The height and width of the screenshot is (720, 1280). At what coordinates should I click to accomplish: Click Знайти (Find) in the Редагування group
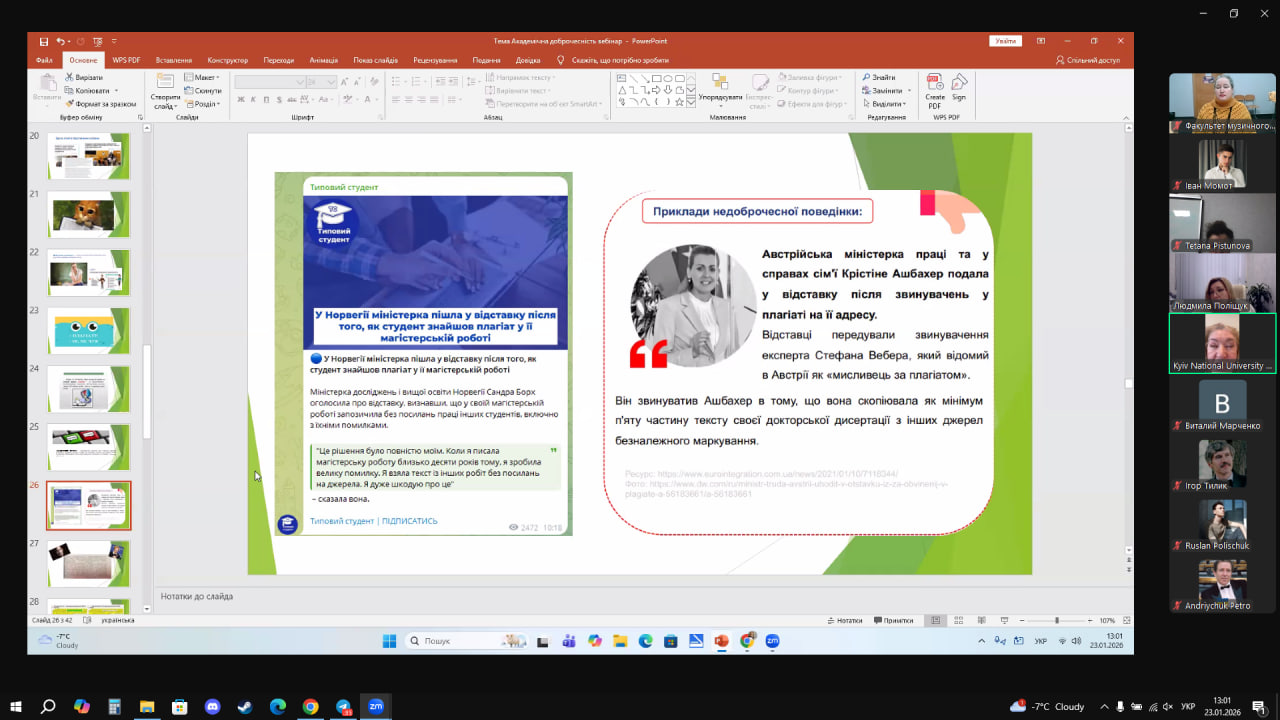pyautogui.click(x=878, y=77)
